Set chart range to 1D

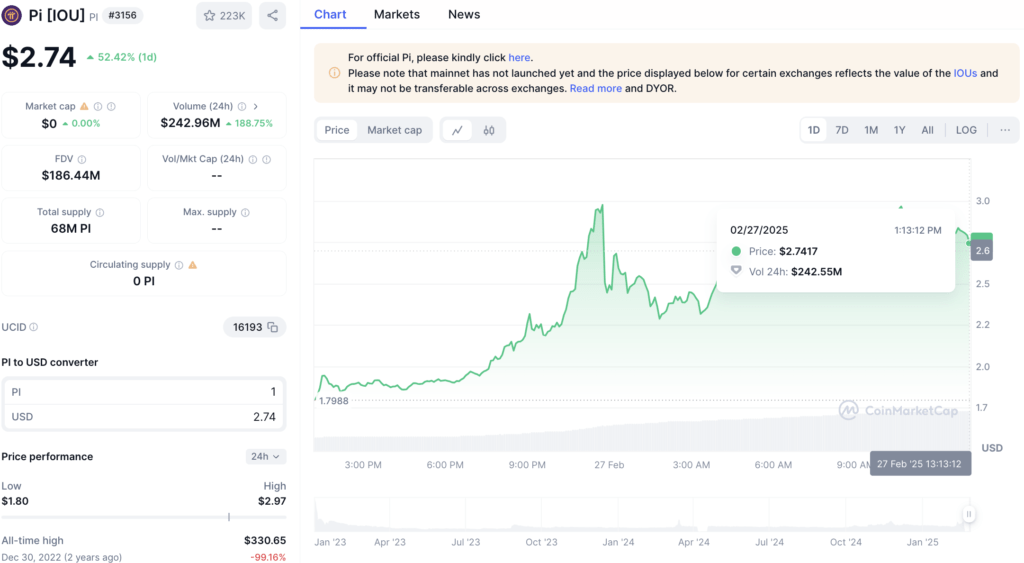(814, 130)
